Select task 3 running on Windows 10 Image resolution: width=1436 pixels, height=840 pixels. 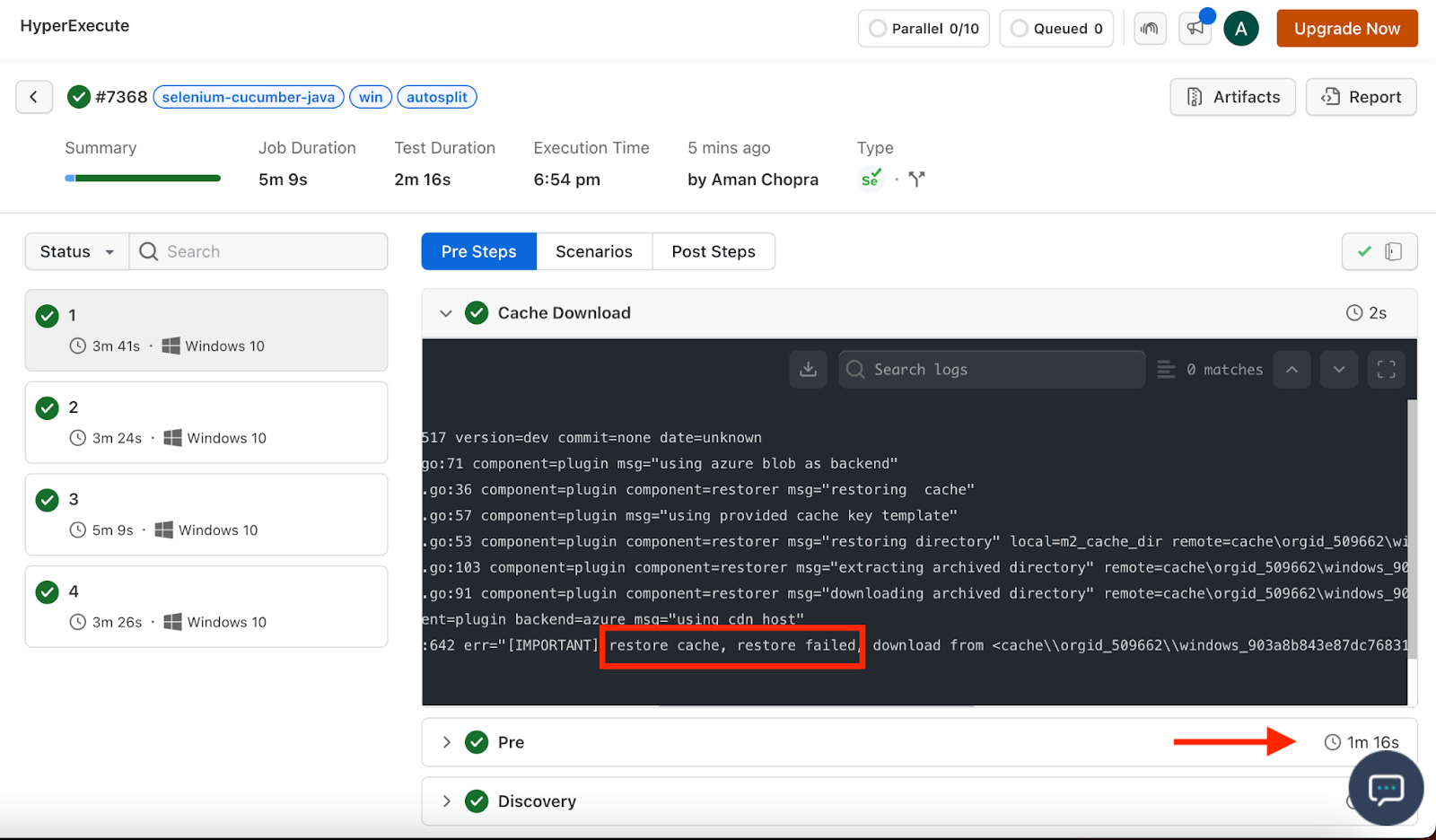pos(206,514)
